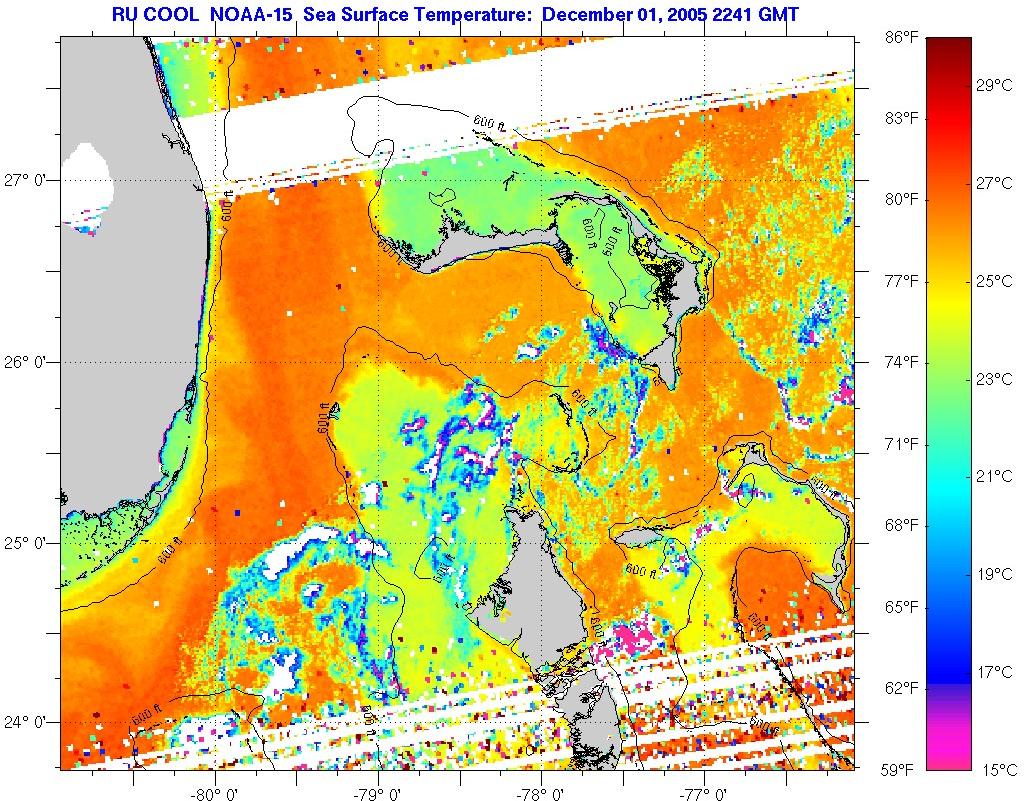
Task: Click the 62°F colorbar label
Action: pyautogui.click(x=902, y=688)
